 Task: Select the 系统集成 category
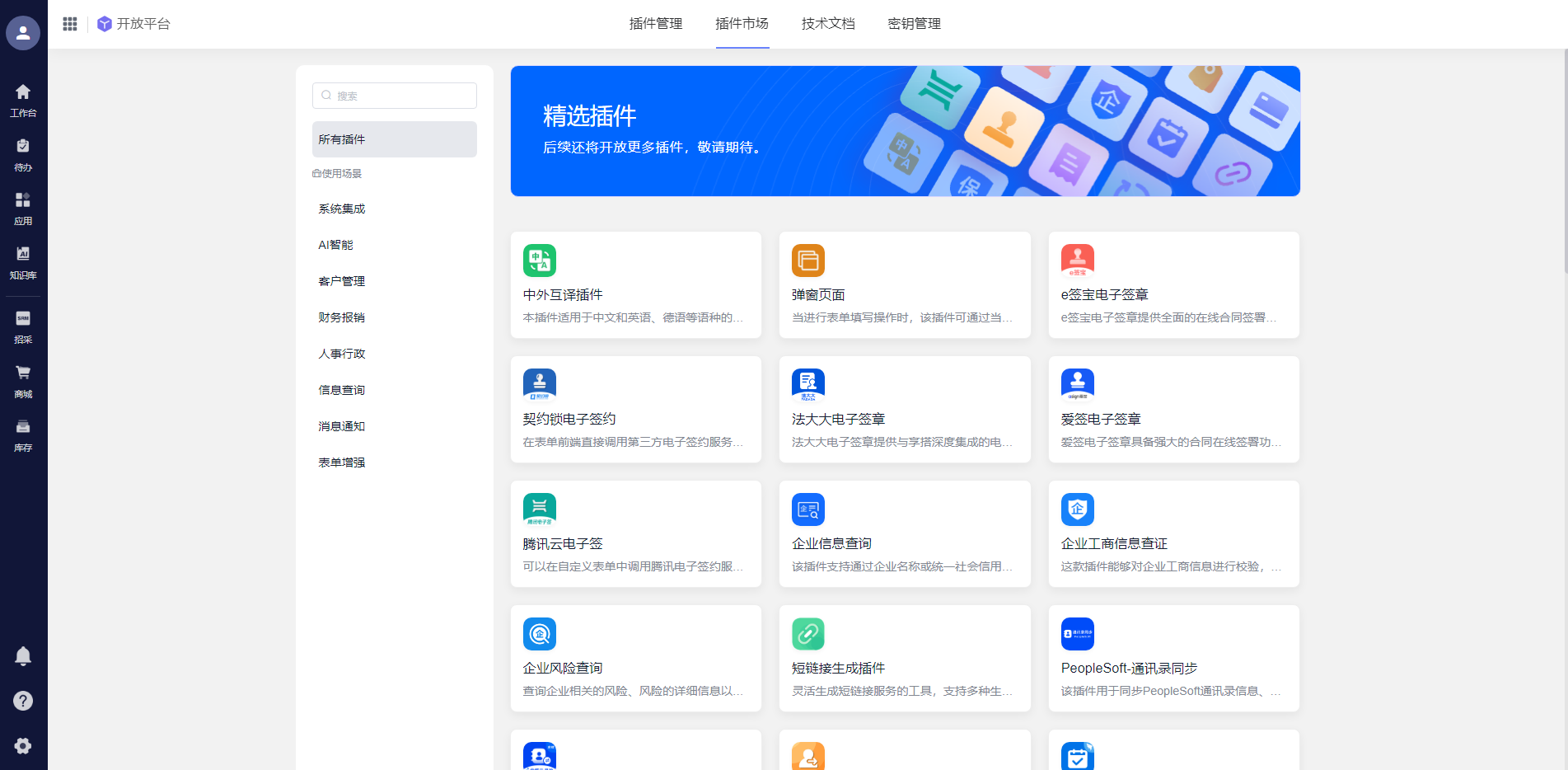[x=342, y=209]
